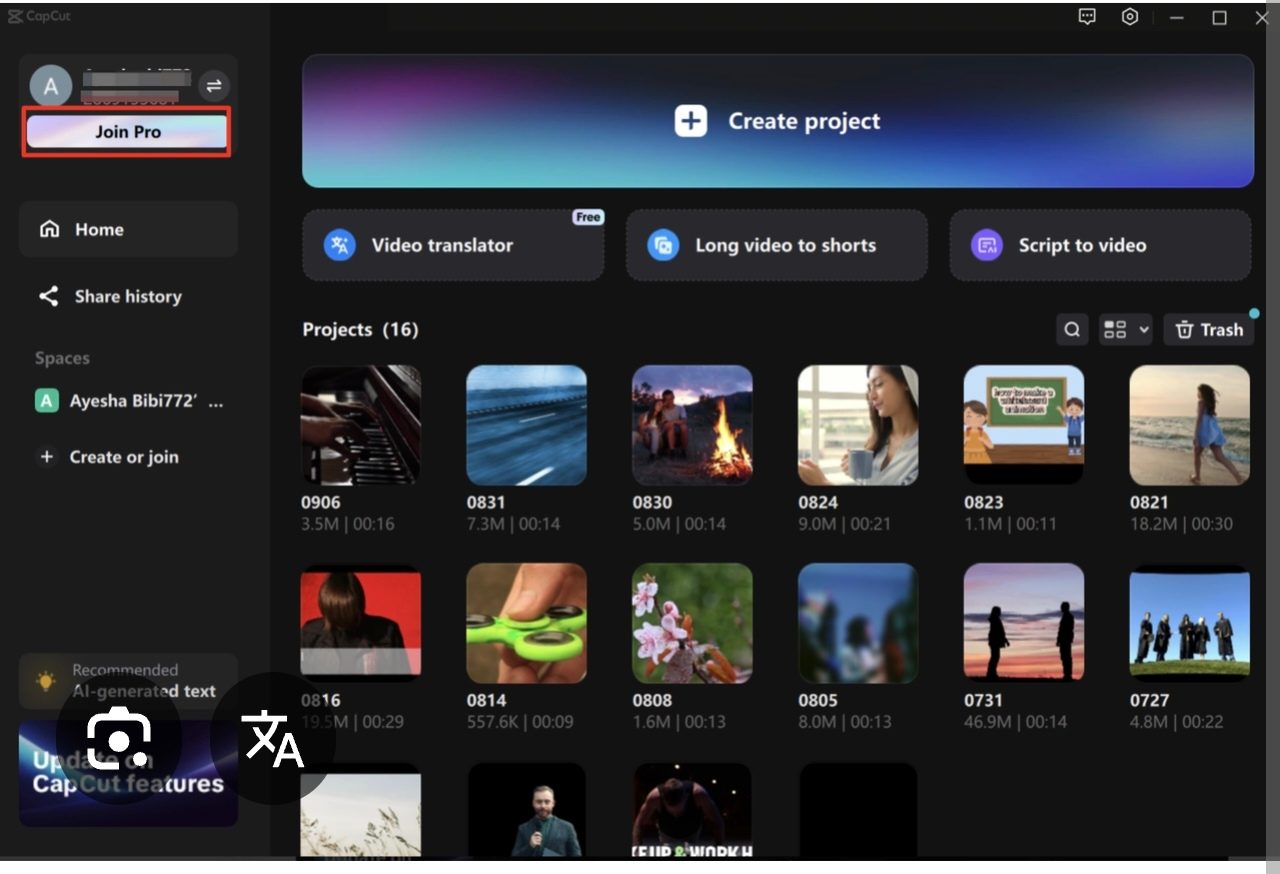
Task: Open project 0814 fidget spinner thumbnail
Action: click(526, 623)
